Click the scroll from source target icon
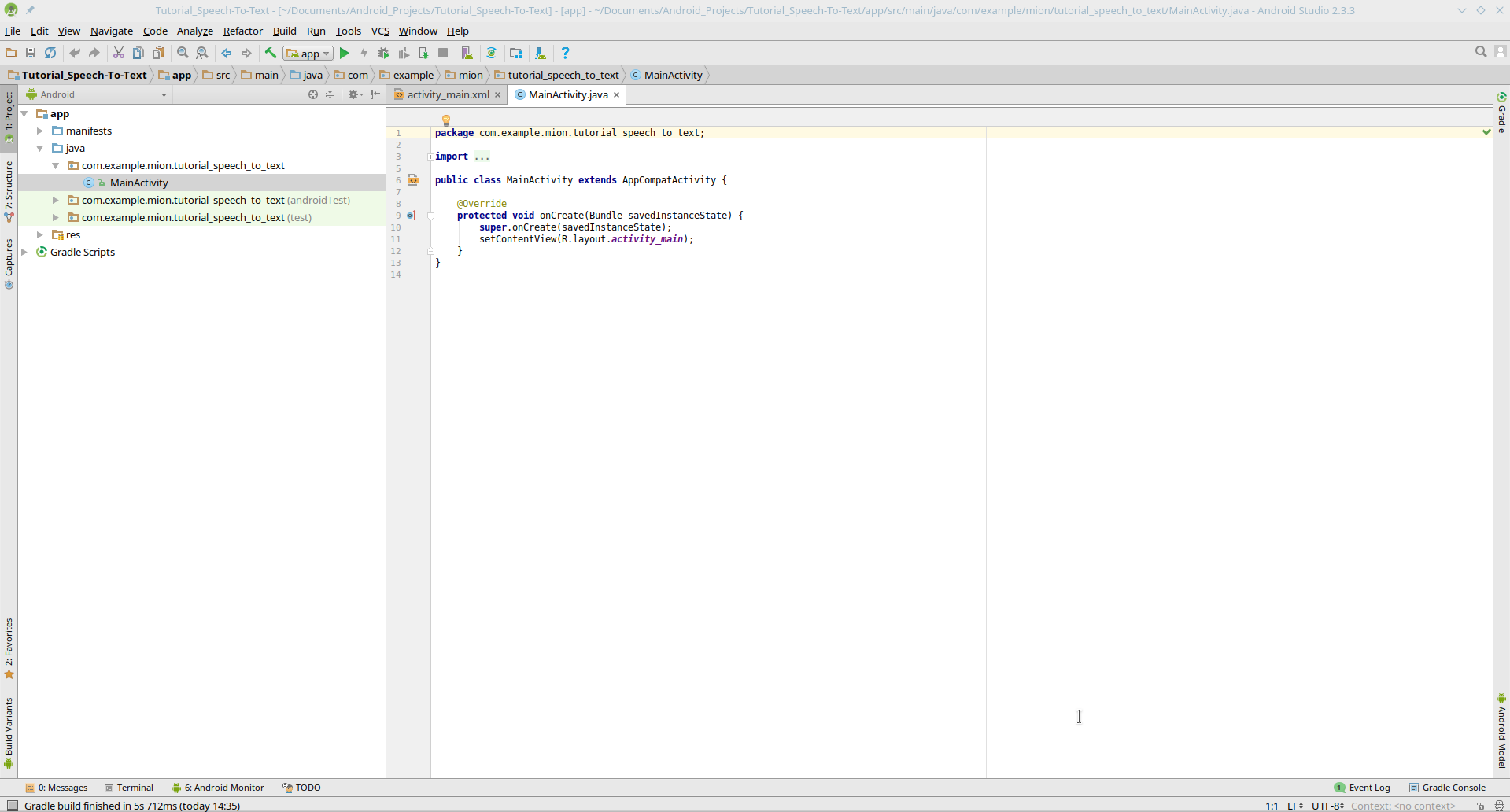The image size is (1510, 812). 313,94
